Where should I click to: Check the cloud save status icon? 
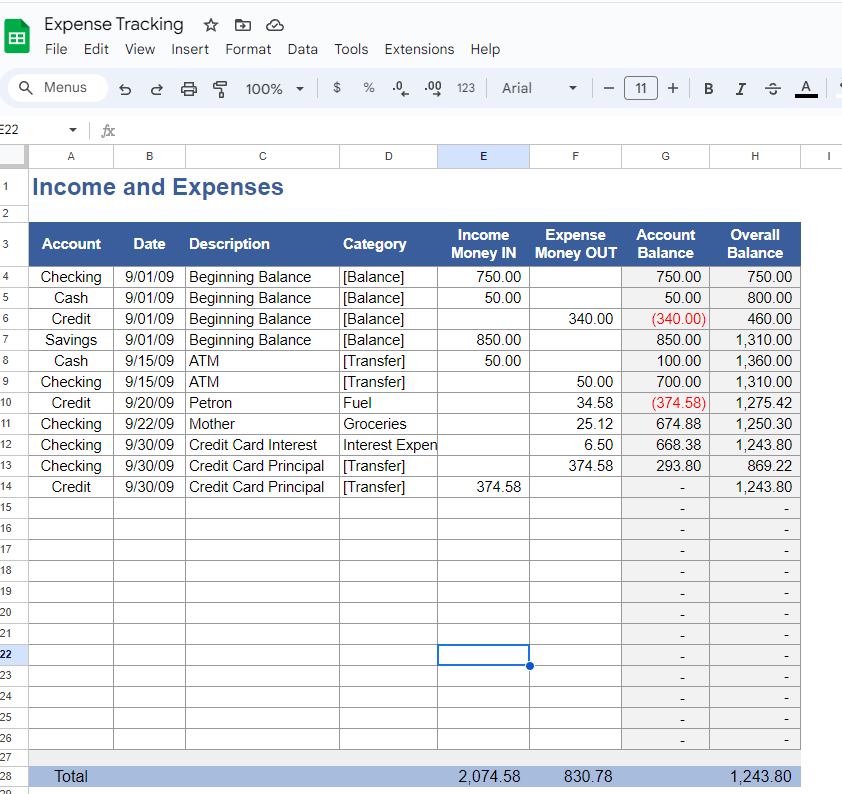pyautogui.click(x=274, y=25)
